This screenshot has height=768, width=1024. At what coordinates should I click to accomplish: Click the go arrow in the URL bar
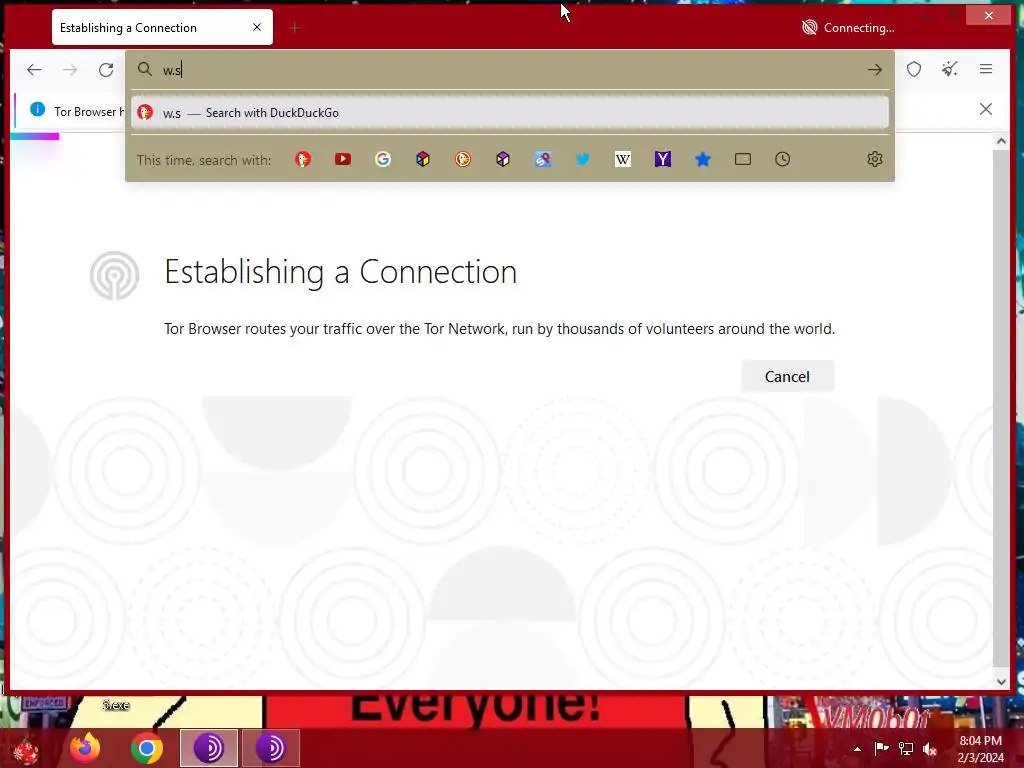point(874,69)
